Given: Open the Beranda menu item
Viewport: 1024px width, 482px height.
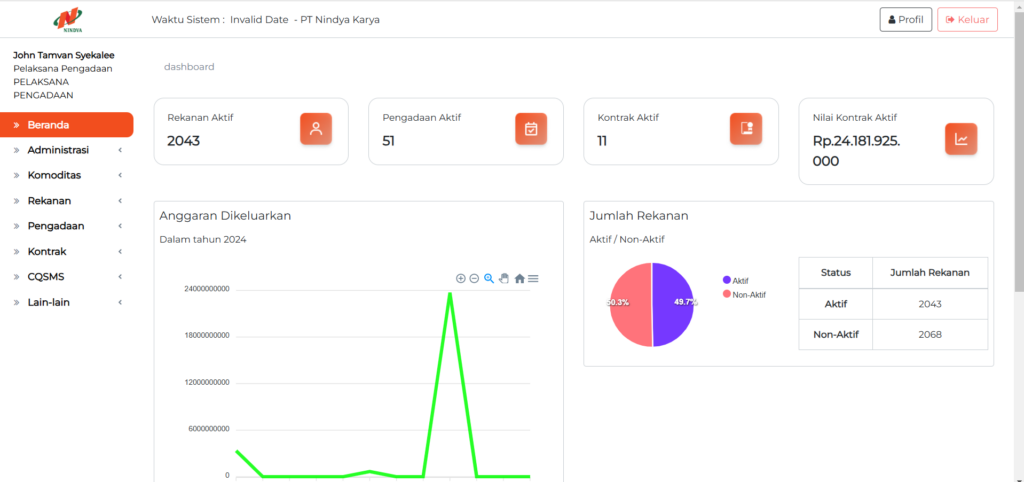Looking at the screenshot, I should coord(66,125).
